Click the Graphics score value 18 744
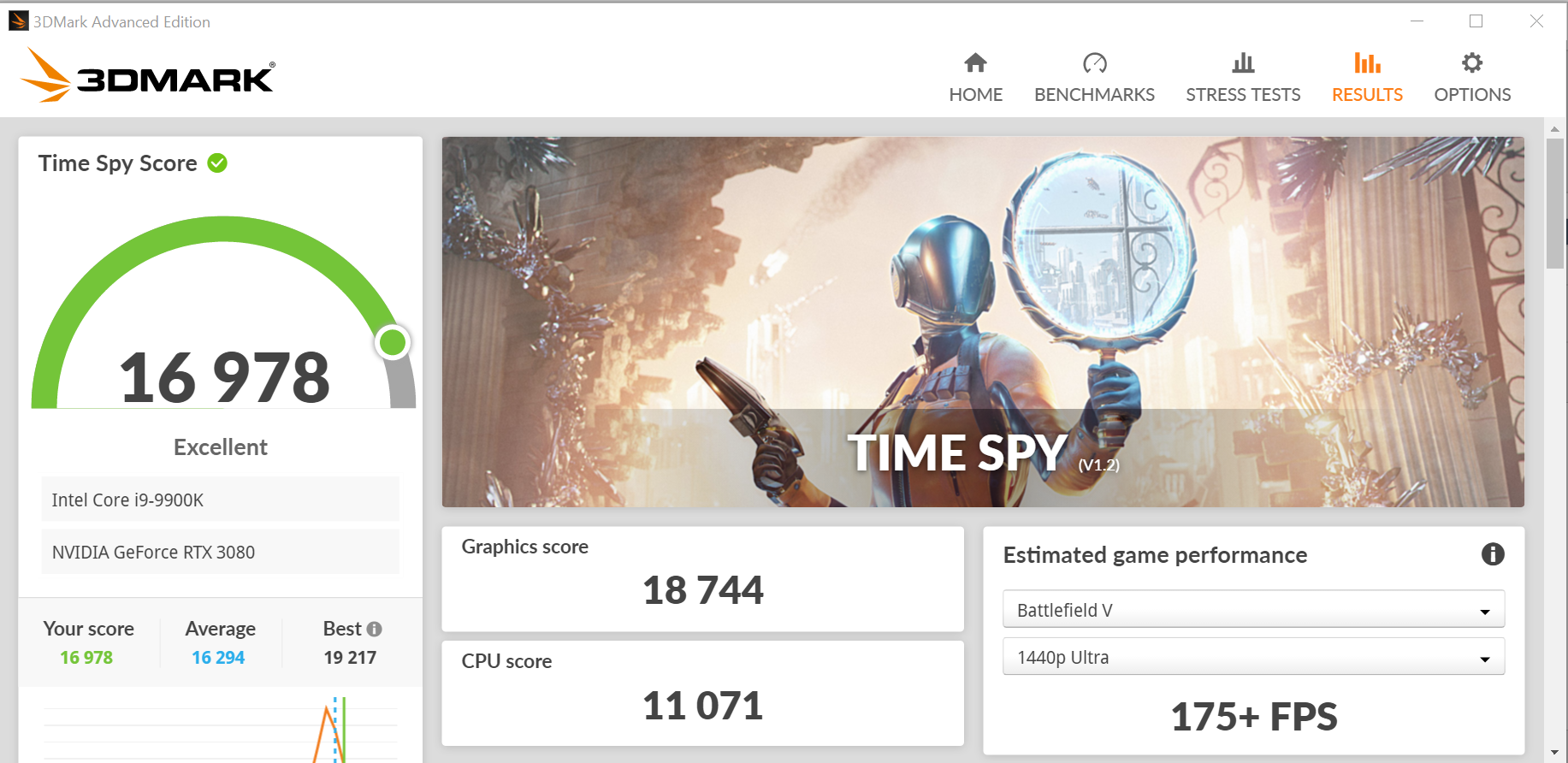 click(703, 590)
